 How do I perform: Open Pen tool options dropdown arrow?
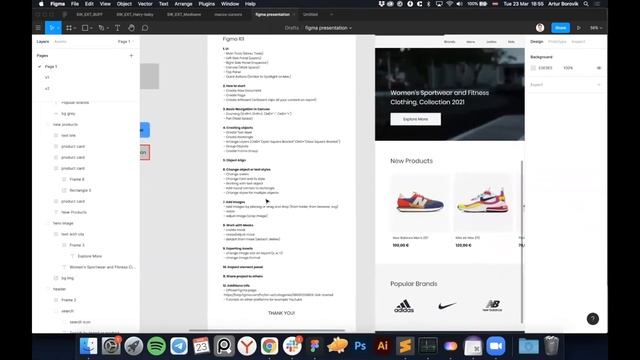tap(108, 28)
